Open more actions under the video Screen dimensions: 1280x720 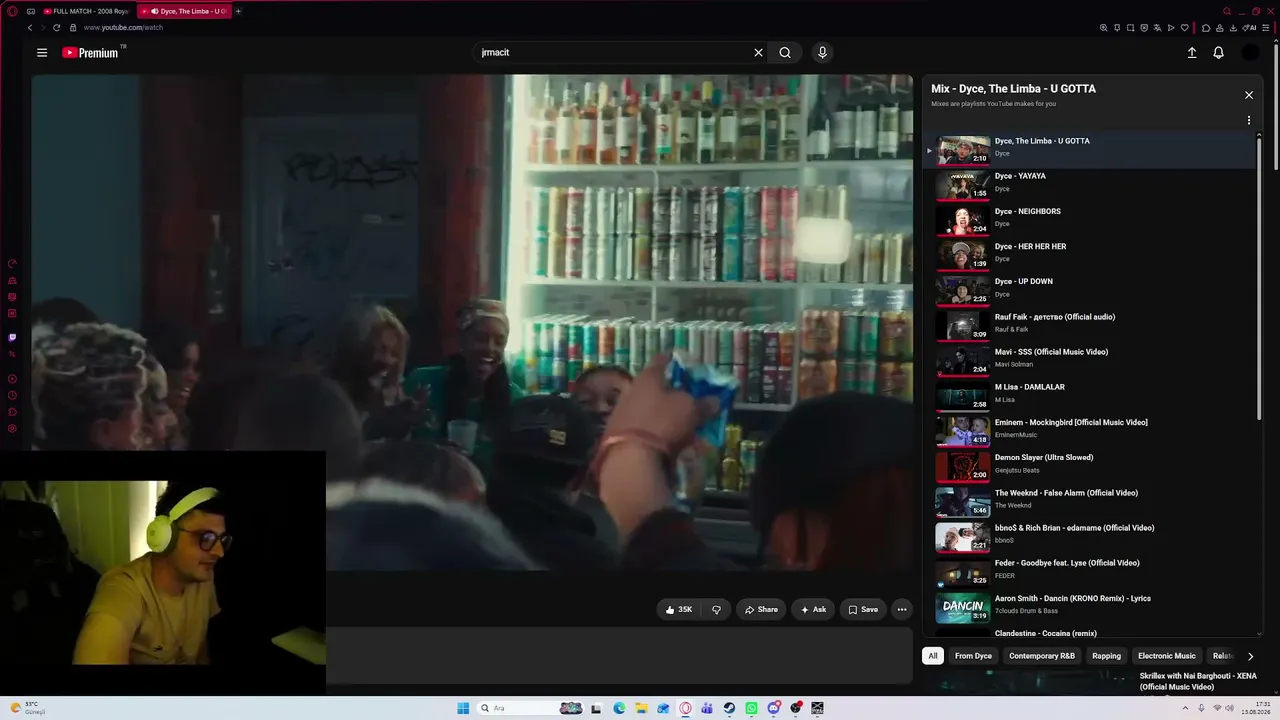(x=901, y=609)
